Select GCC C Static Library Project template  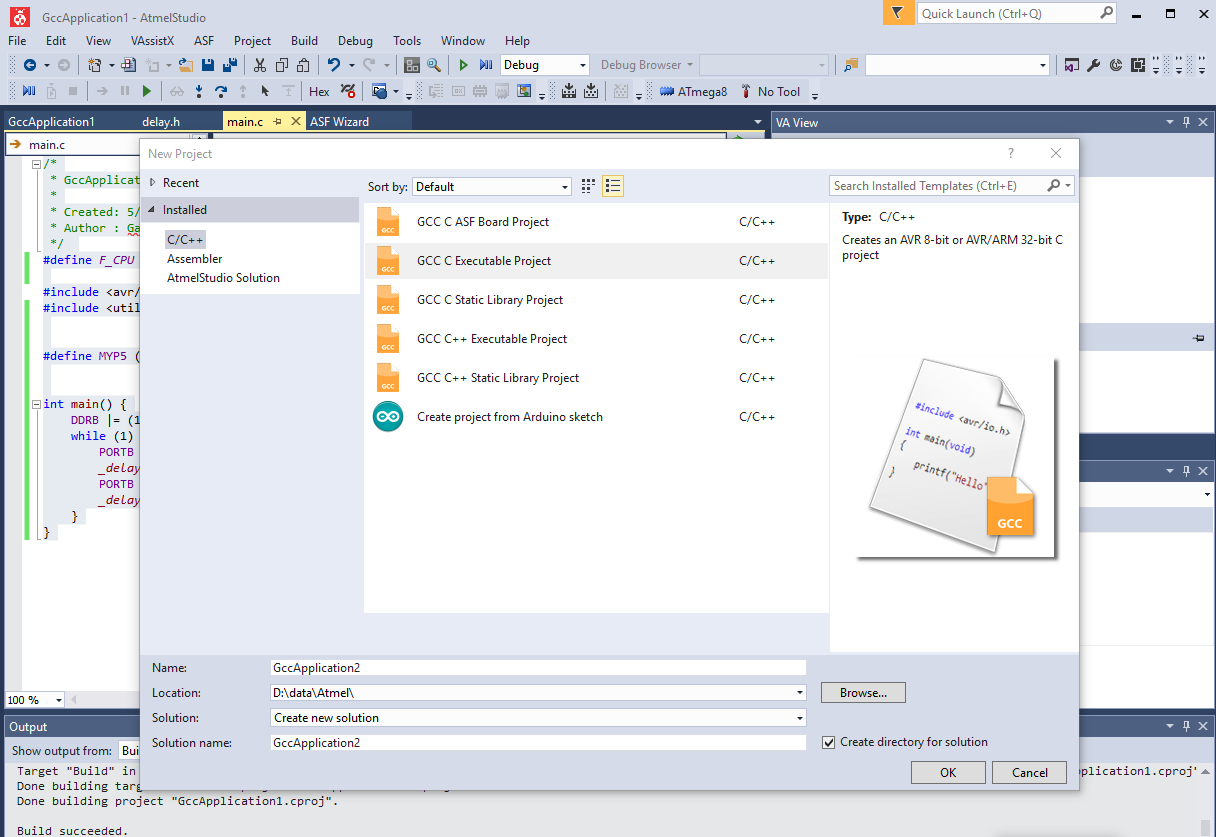coord(596,300)
